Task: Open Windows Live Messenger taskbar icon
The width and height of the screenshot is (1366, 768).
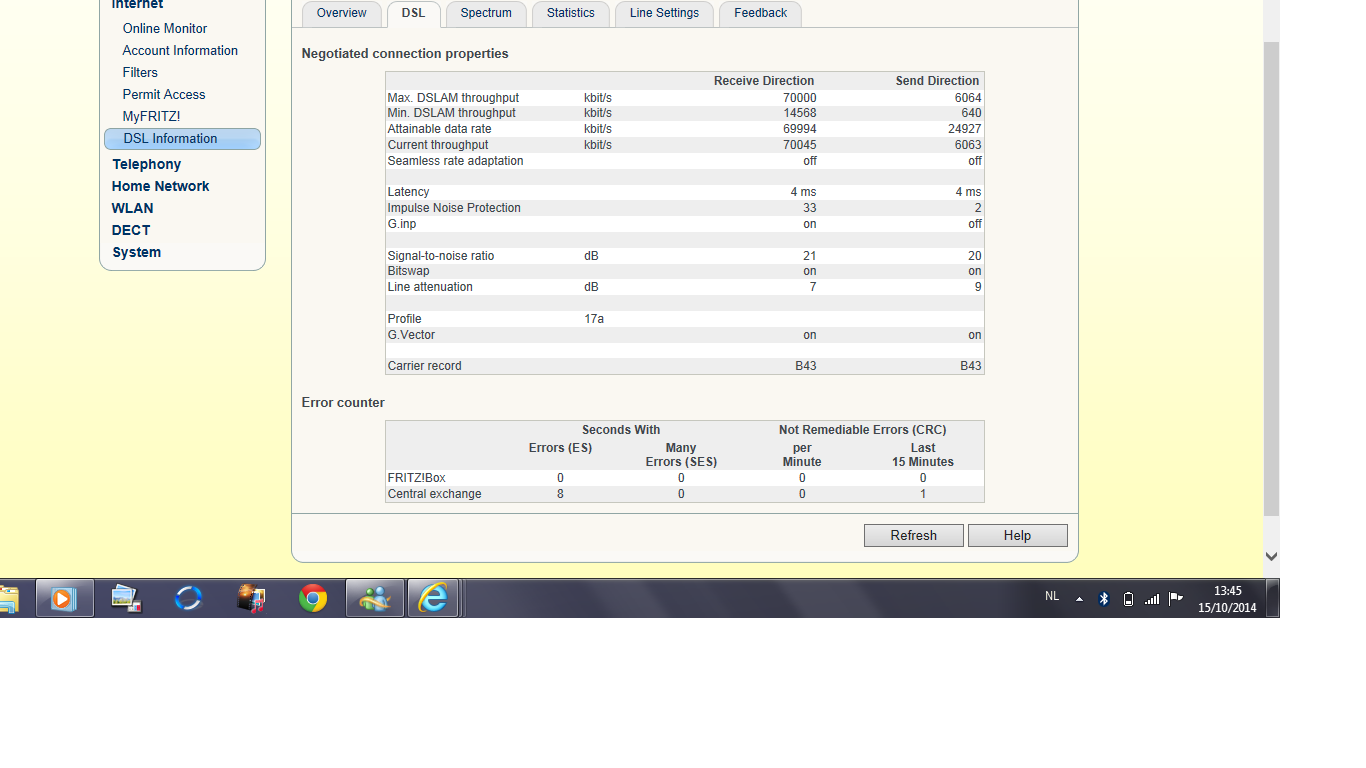Action: pyautogui.click(x=375, y=598)
